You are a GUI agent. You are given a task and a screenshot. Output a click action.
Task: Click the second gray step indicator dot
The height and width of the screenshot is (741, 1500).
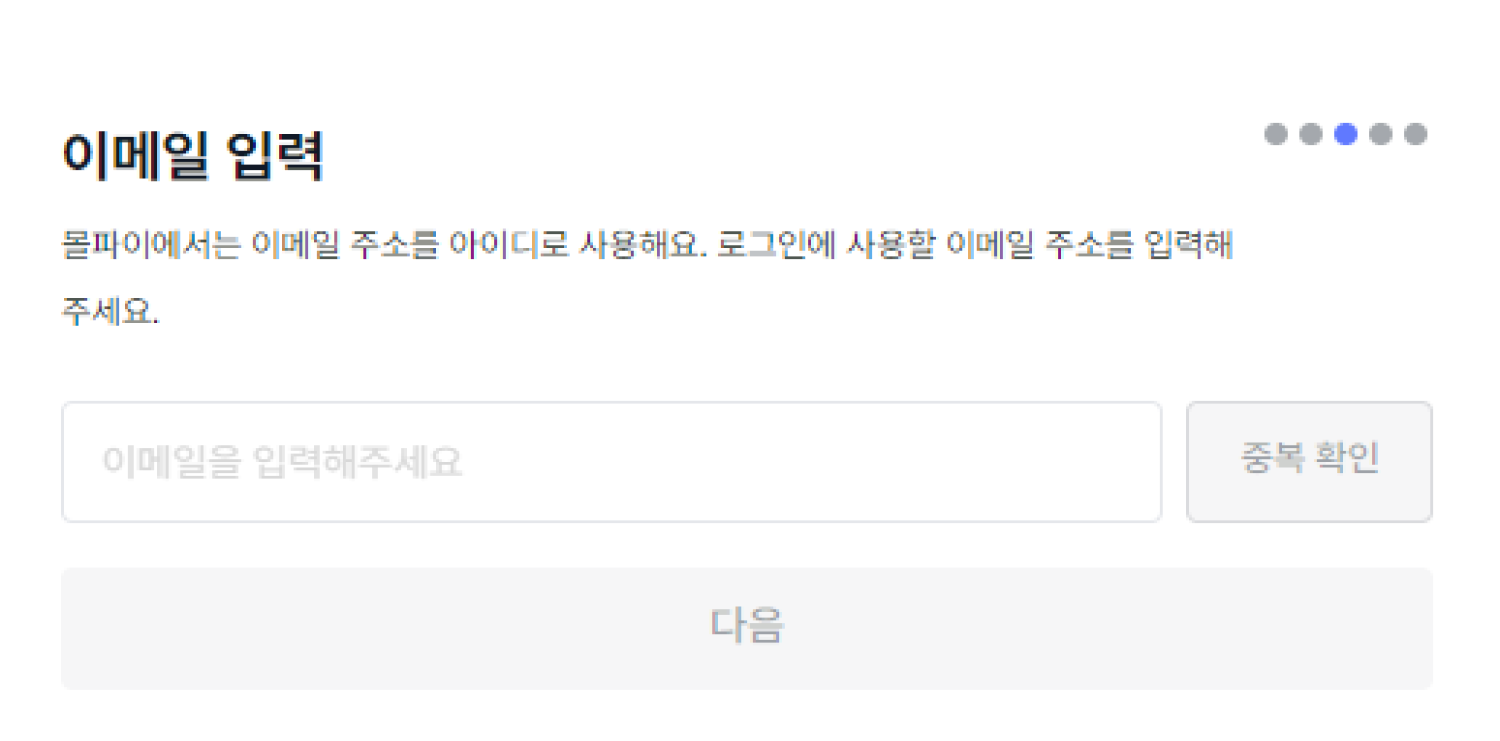coord(1311,134)
